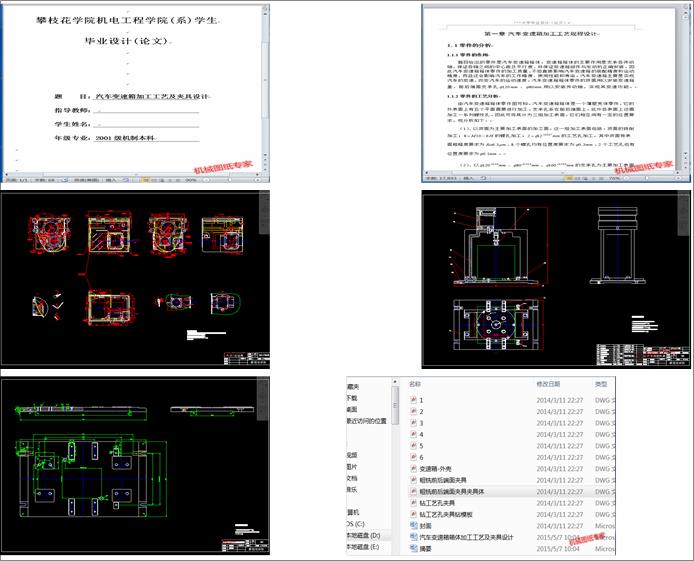Open 本地磁盘 (D:) in sidebar
This screenshot has height=561, width=694.
coord(363,535)
